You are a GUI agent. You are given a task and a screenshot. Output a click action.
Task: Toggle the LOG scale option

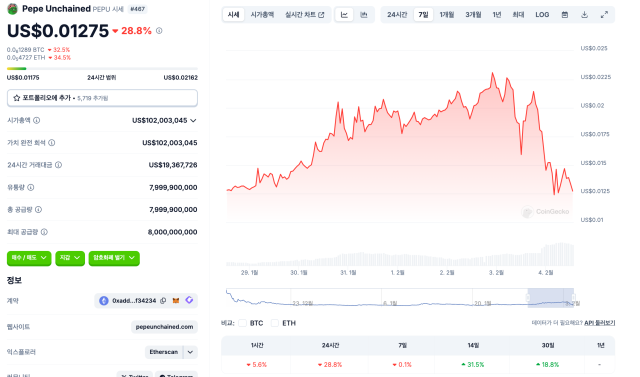click(542, 15)
